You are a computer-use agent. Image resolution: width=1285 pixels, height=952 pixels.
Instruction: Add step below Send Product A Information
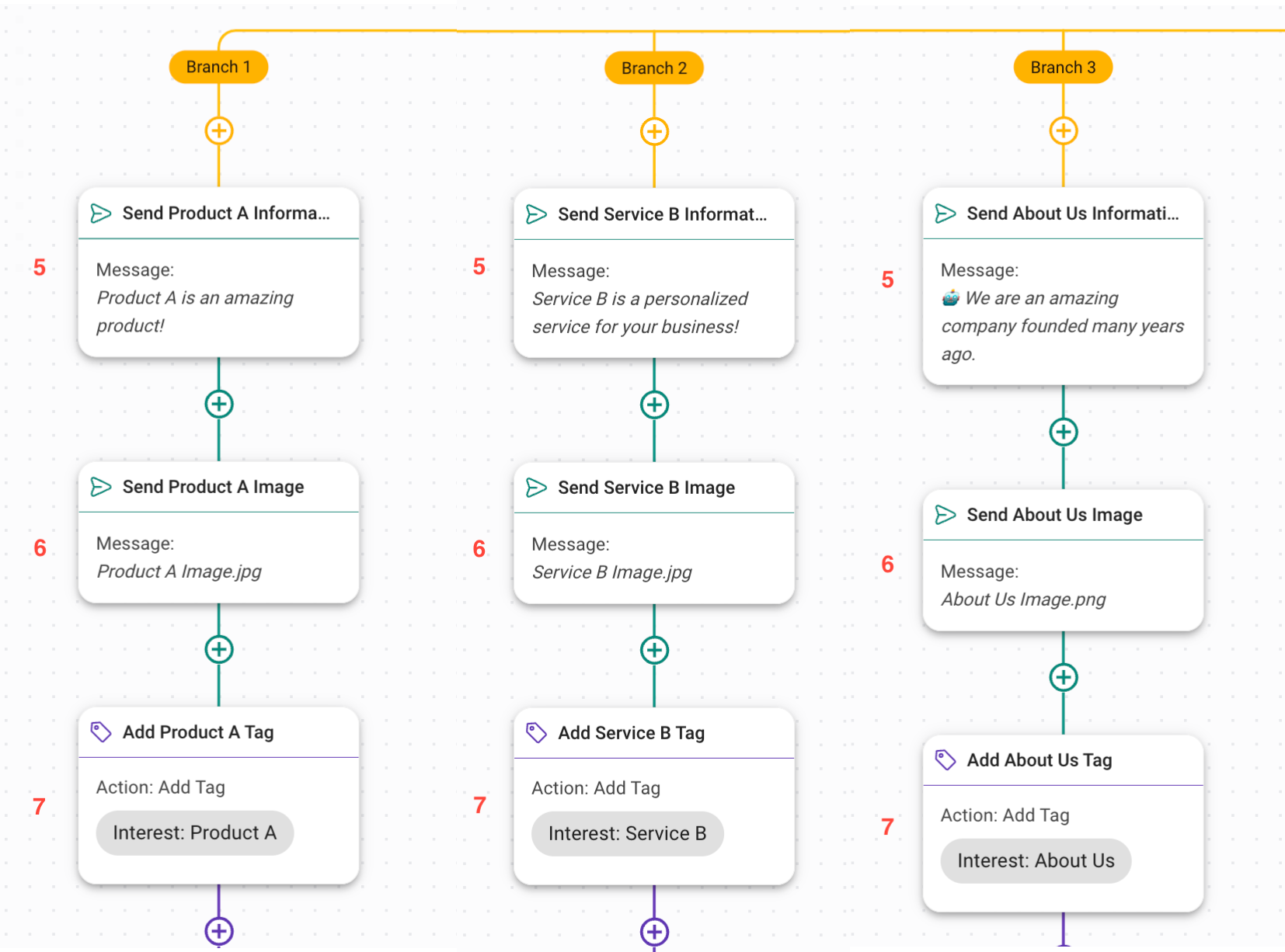tap(219, 404)
